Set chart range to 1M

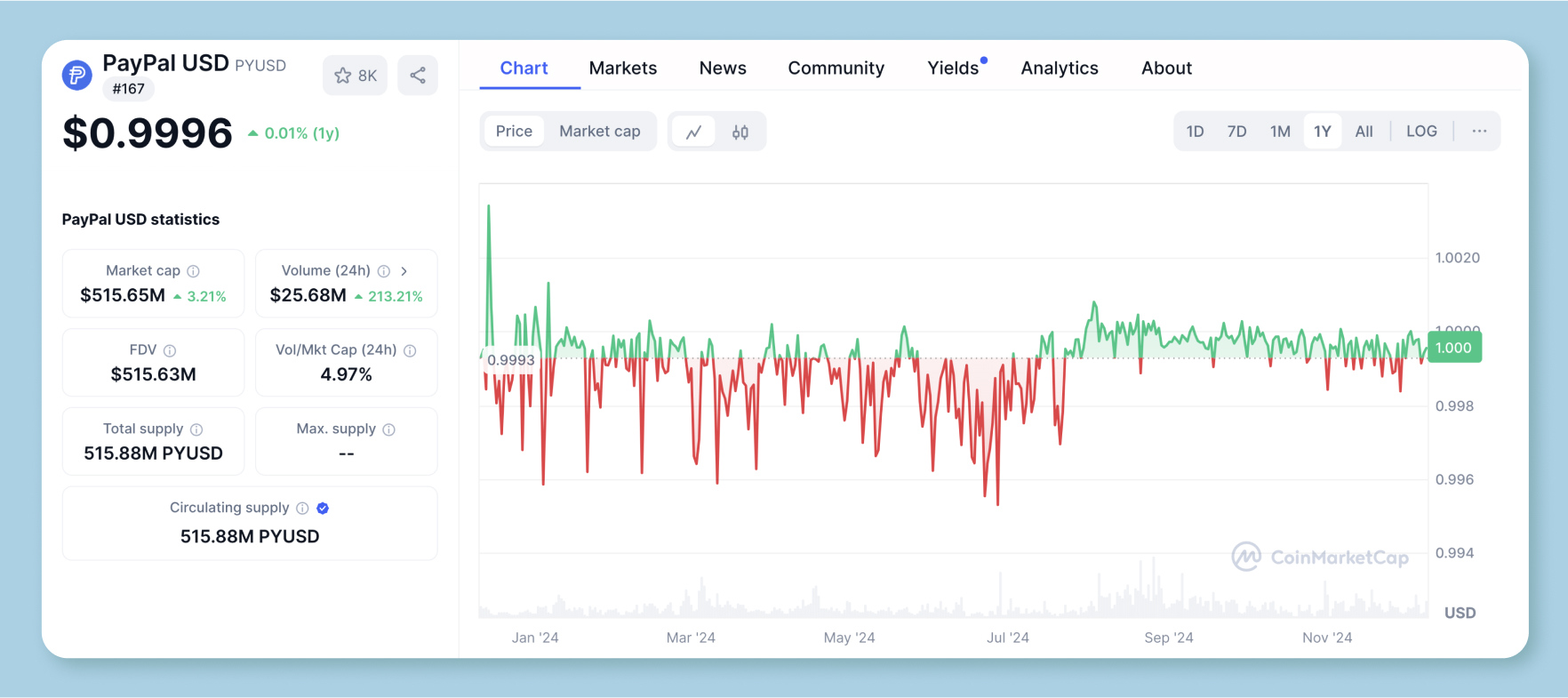tap(1280, 132)
